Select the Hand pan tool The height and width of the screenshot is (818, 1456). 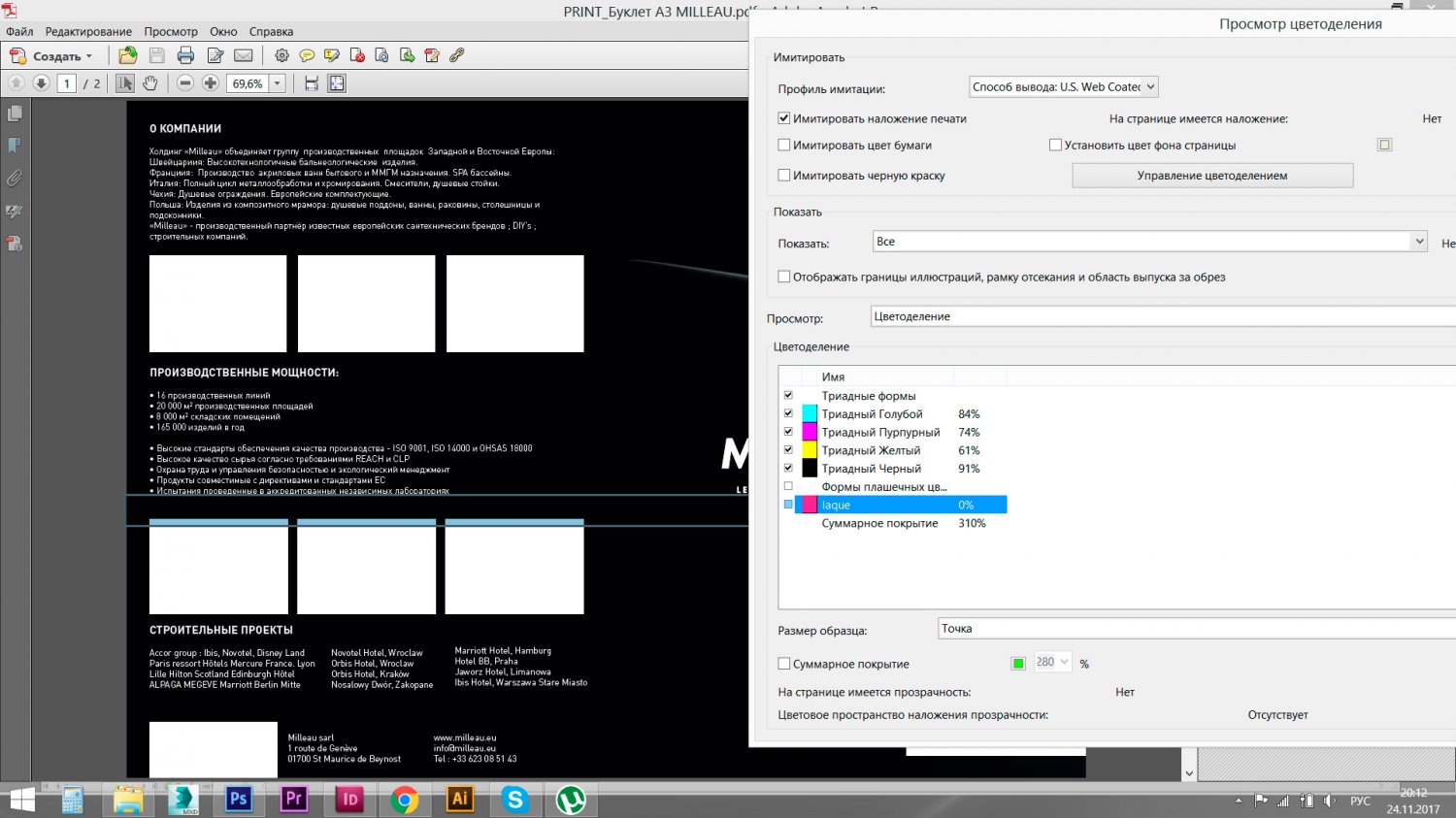[x=149, y=83]
